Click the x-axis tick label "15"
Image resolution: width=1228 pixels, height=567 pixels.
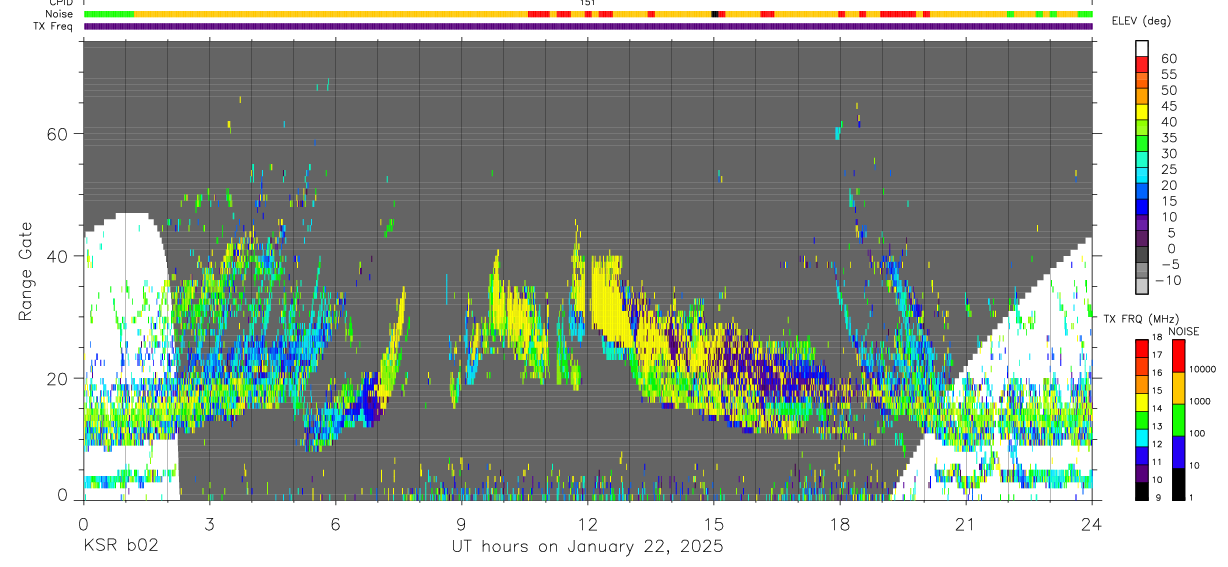(714, 524)
